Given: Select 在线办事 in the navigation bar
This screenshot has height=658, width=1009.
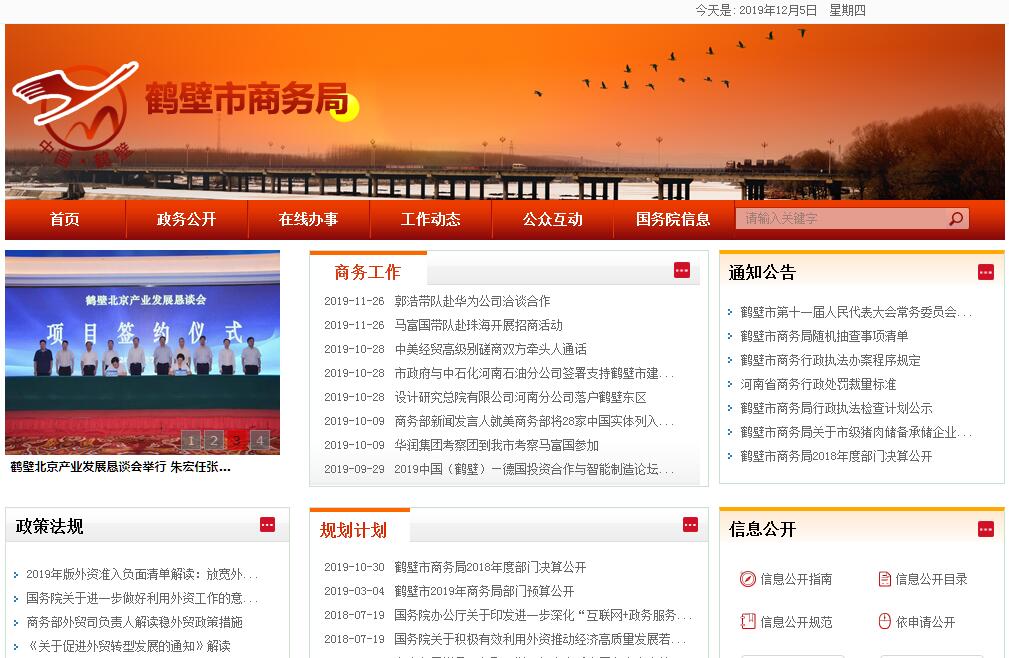Looking at the screenshot, I should [x=308, y=219].
